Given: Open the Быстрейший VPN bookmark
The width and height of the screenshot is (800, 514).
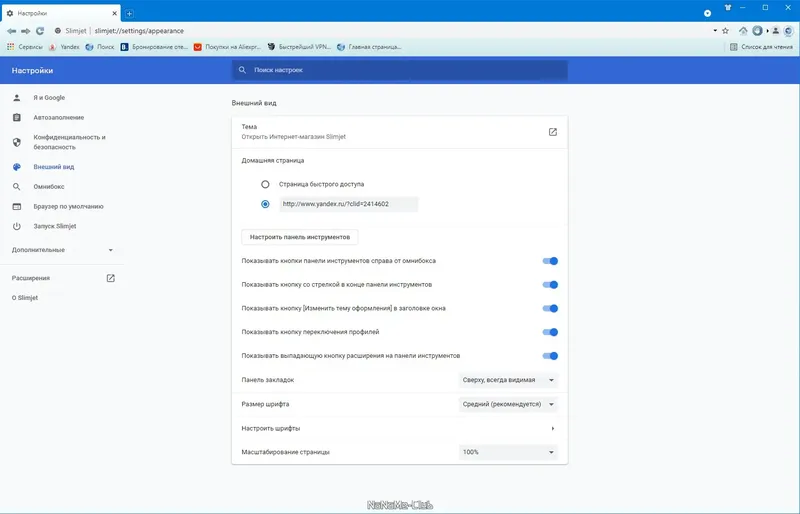Looking at the screenshot, I should tap(299, 47).
